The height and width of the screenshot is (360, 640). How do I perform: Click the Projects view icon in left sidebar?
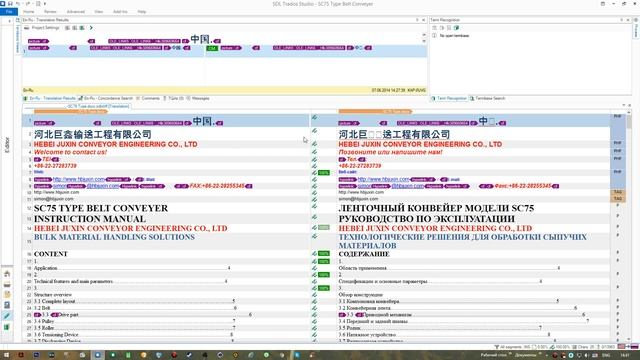pyautogui.click(x=7, y=284)
